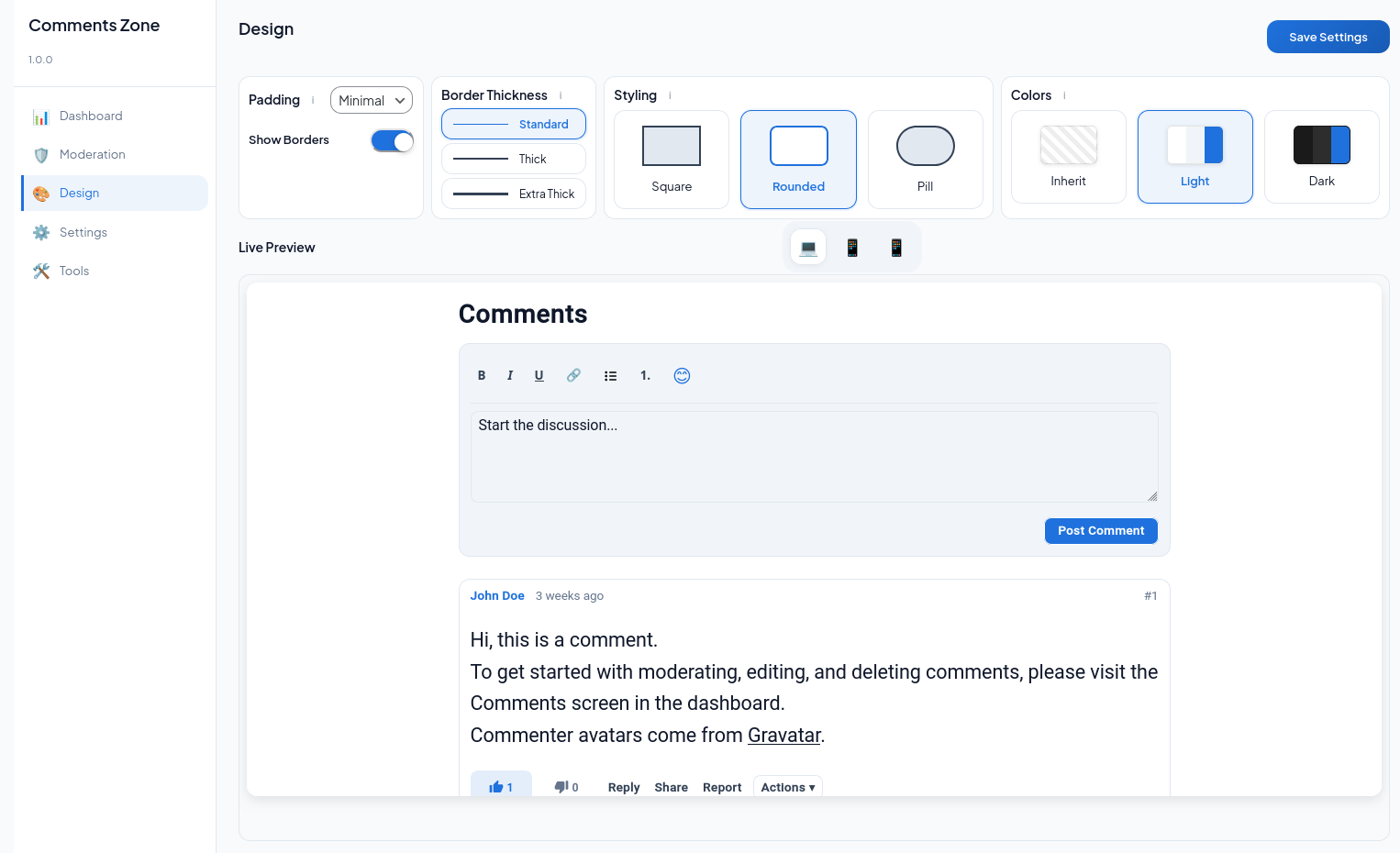The image size is (1400, 853).
Task: Click the textarea resize handle corner
Action: [x=1152, y=496]
